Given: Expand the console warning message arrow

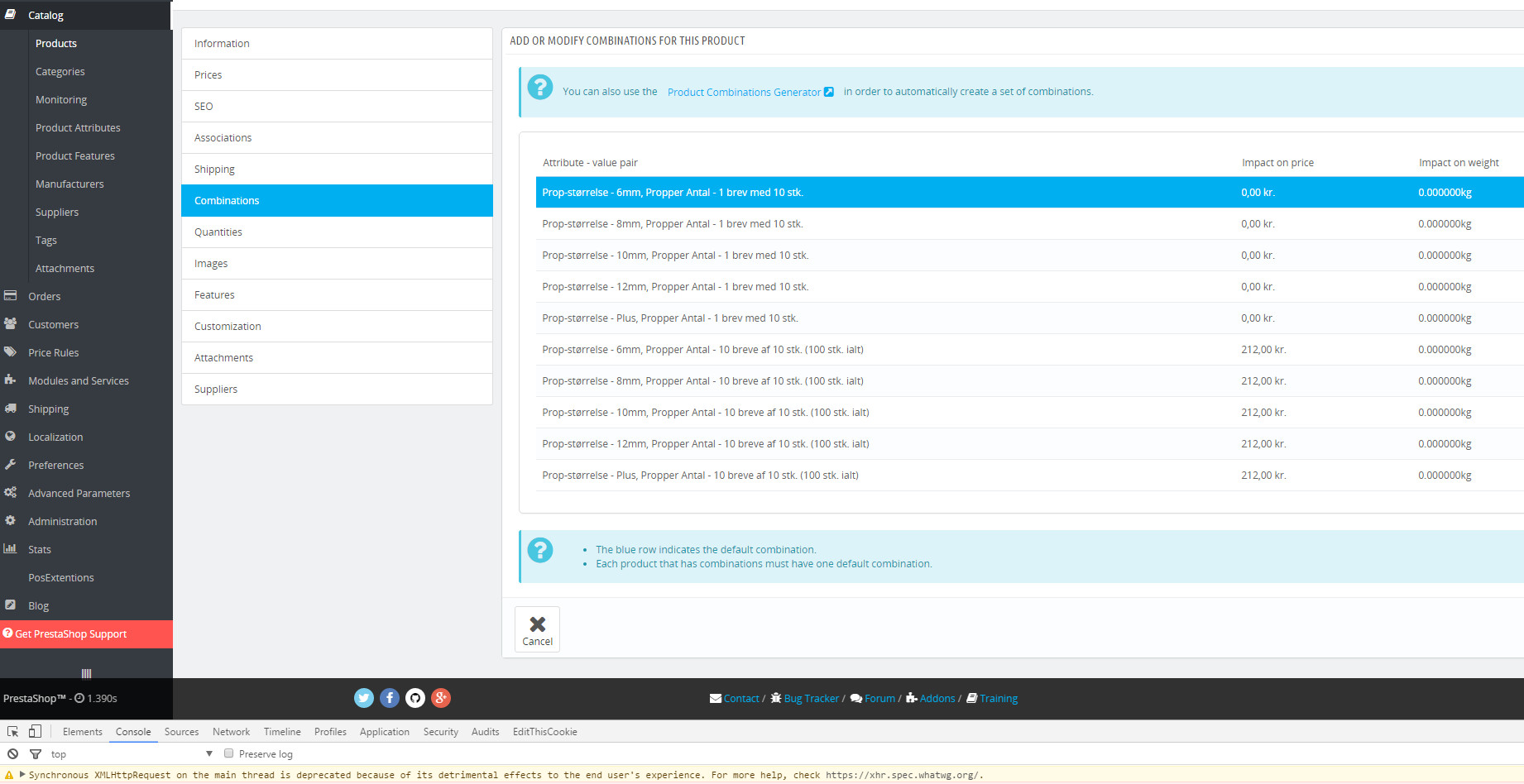Looking at the screenshot, I should (x=22, y=775).
